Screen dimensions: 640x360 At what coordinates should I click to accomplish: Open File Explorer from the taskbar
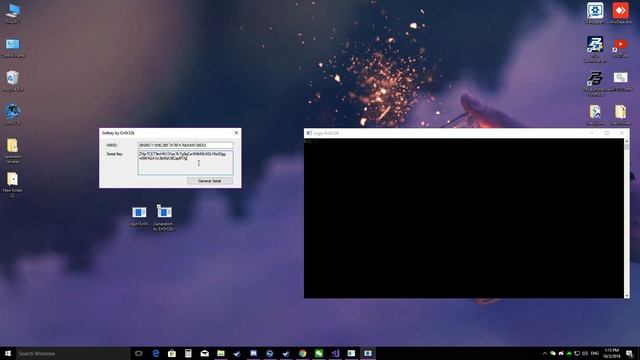click(x=221, y=353)
